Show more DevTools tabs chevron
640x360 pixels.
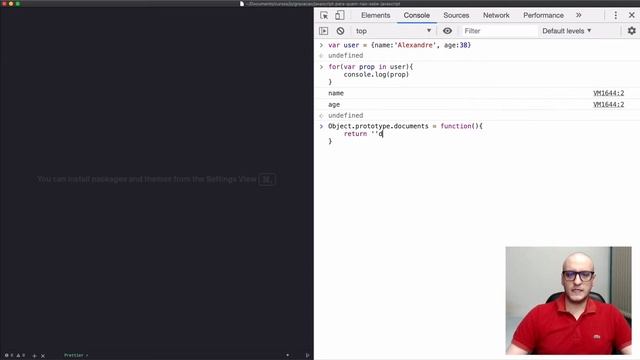tap(578, 15)
